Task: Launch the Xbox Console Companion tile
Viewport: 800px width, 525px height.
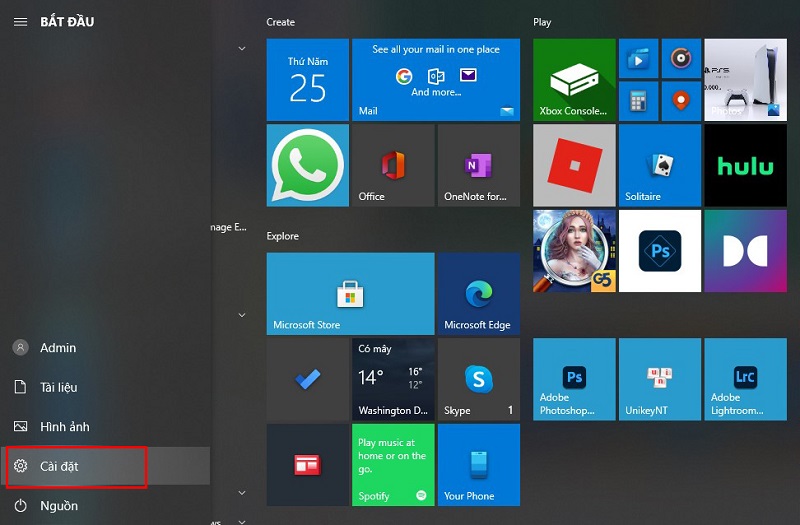Action: pyautogui.click(x=574, y=80)
